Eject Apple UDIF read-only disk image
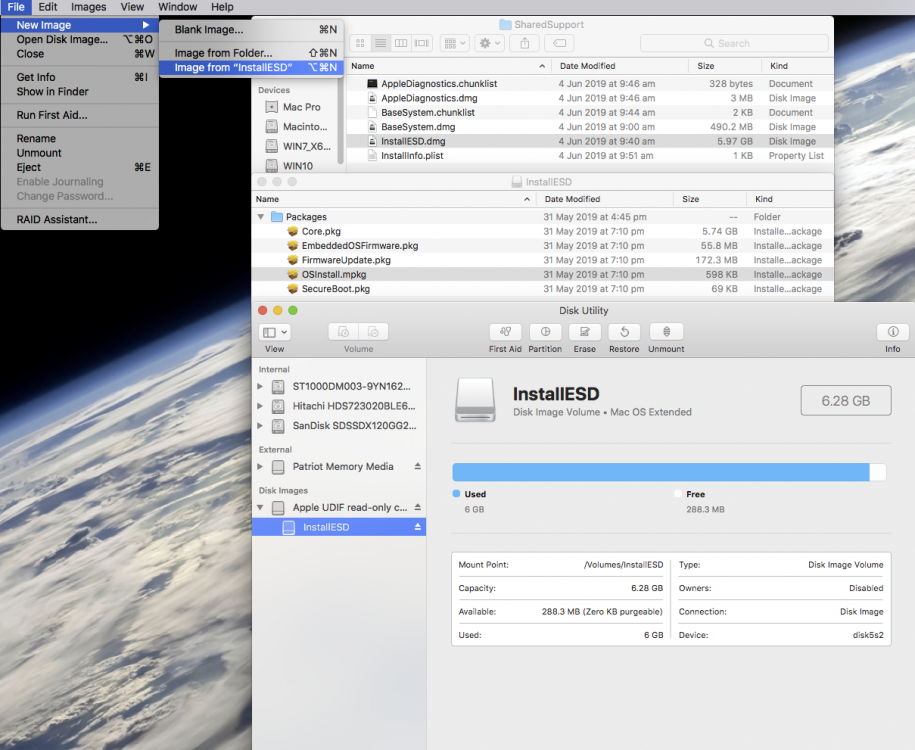Image resolution: width=915 pixels, height=750 pixels. (x=418, y=507)
